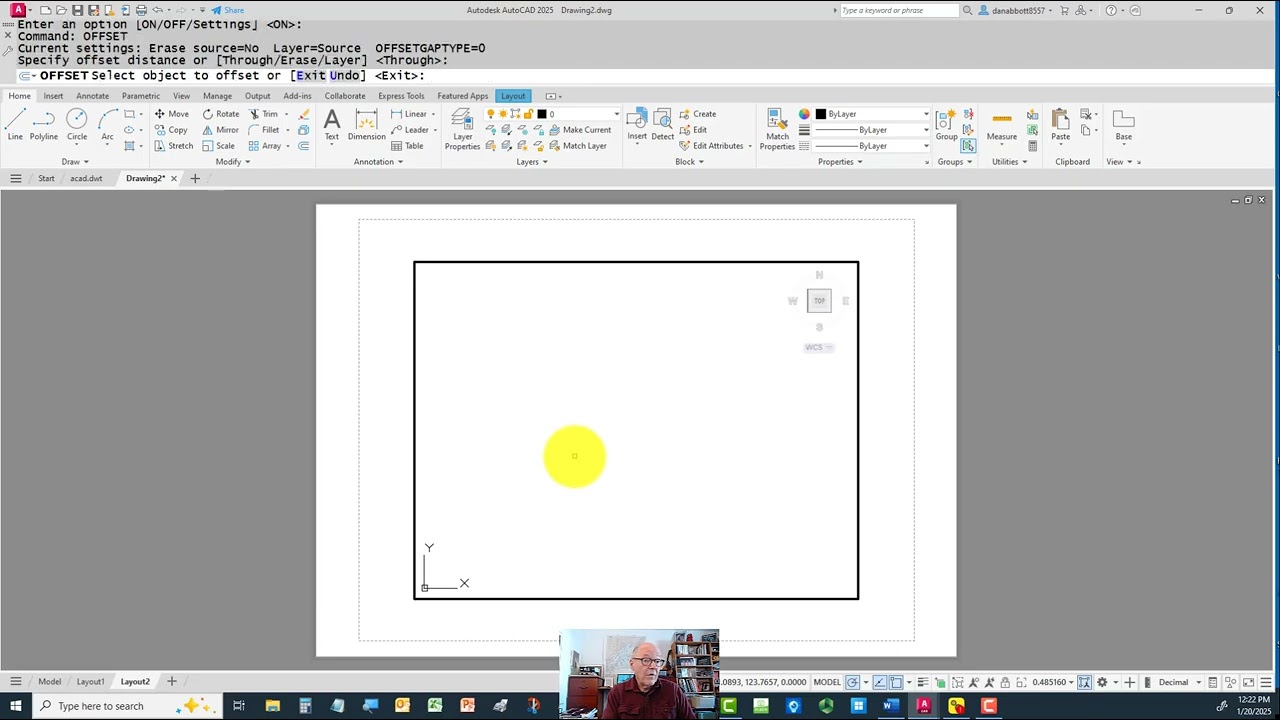This screenshot has height=720, width=1280.
Task: Open Quick Calculator in Utilities
Action: [1032, 146]
